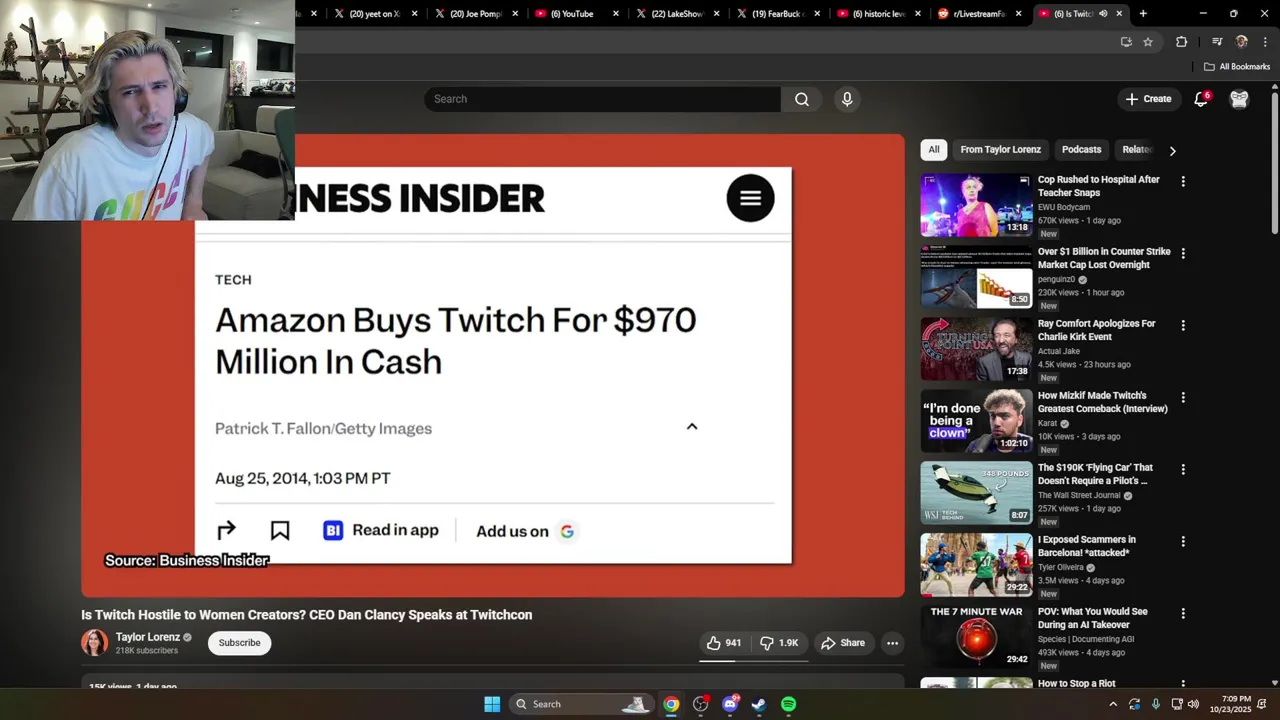
Task: Open options for POV AI Takeover video
Action: coord(1183,613)
